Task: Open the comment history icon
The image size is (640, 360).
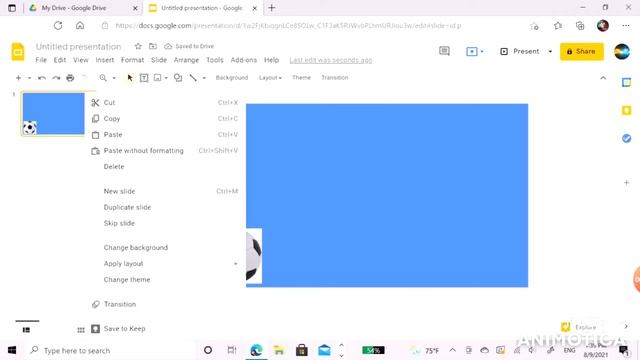Action: (444, 51)
